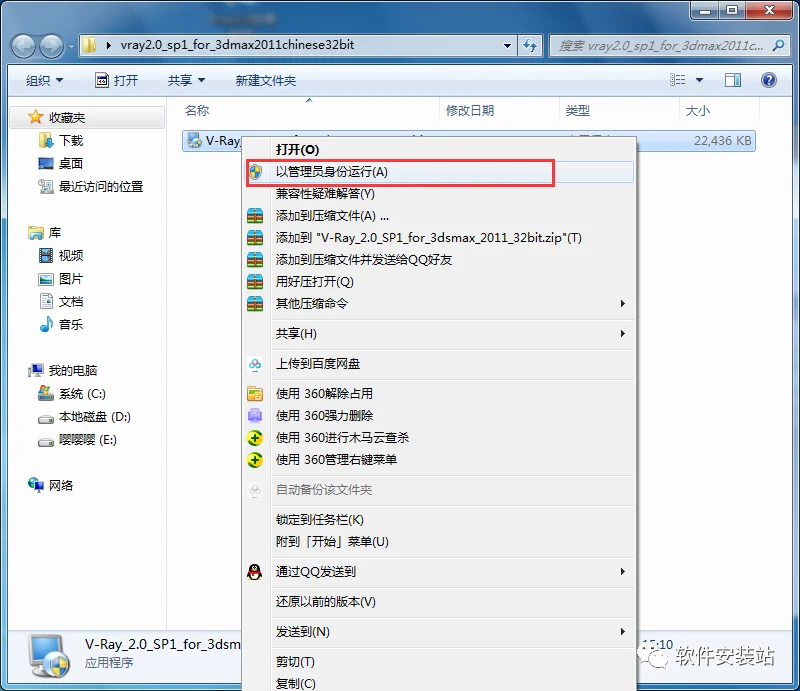Click the Forward navigation arrow button
800x691 pixels.
click(x=51, y=46)
